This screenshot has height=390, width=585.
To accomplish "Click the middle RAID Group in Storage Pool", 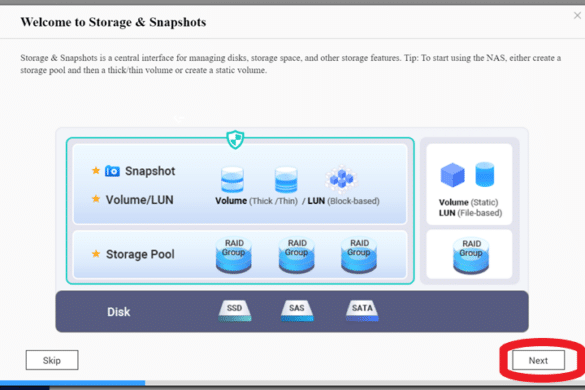I will pyautogui.click(x=297, y=256).
